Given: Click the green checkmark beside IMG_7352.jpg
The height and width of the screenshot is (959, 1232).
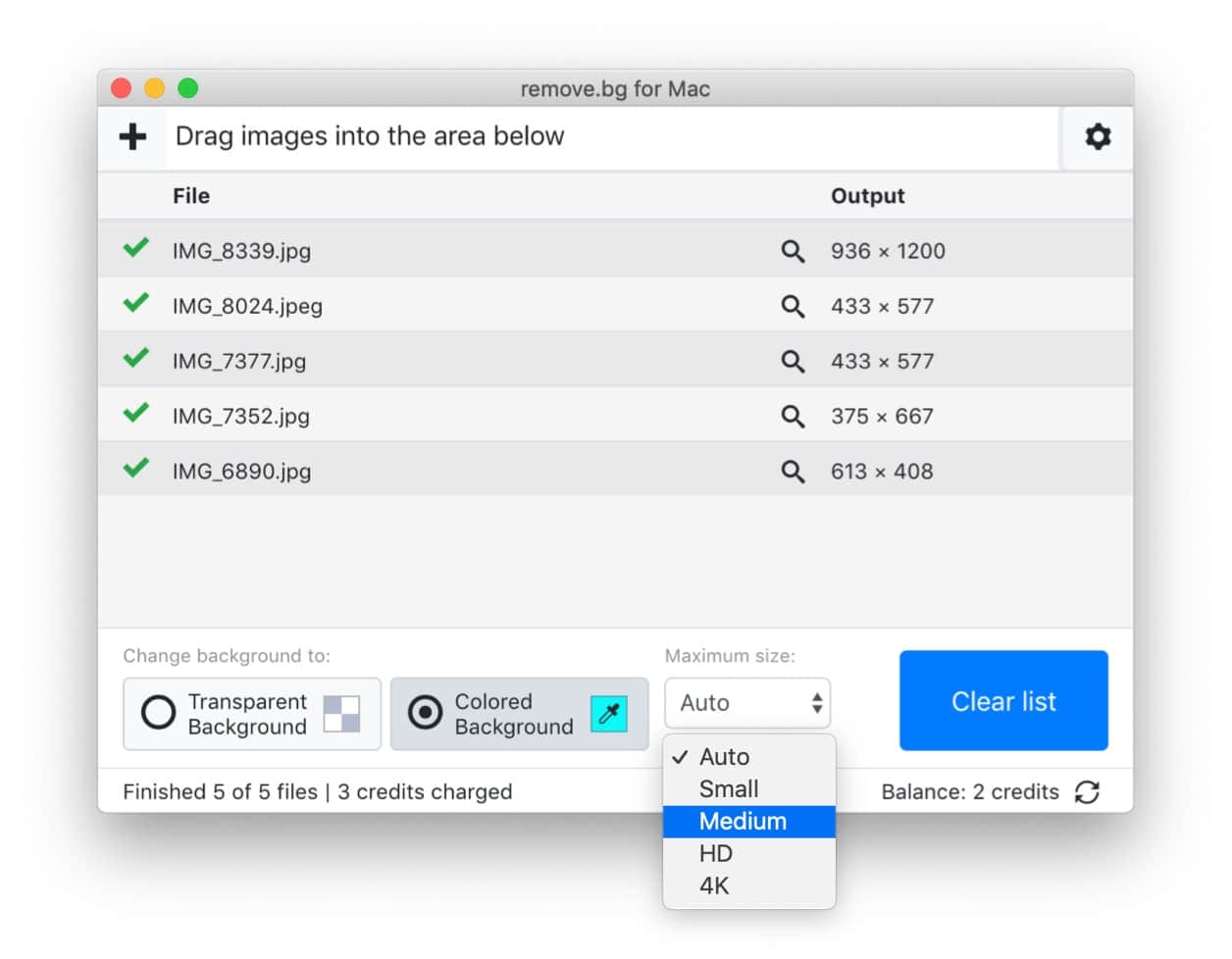Looking at the screenshot, I should click(x=136, y=413).
